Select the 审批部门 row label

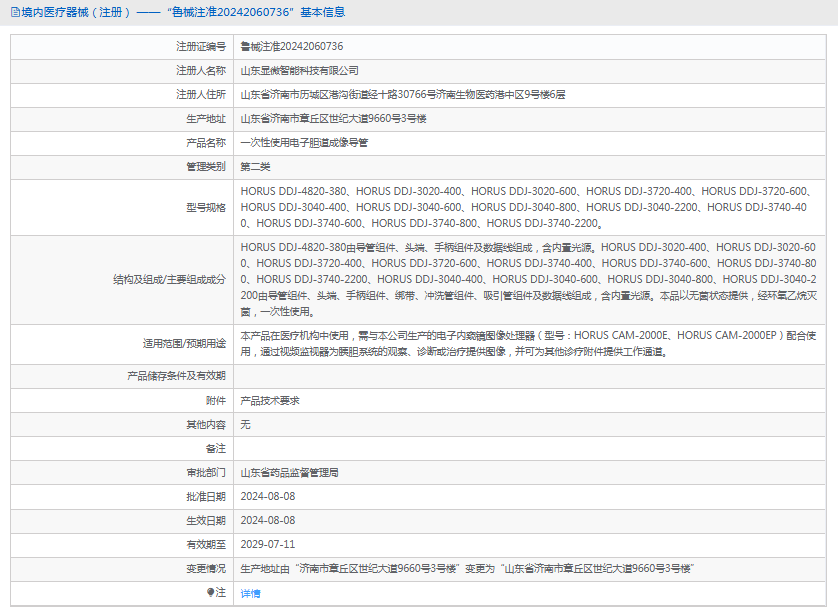click(206, 473)
